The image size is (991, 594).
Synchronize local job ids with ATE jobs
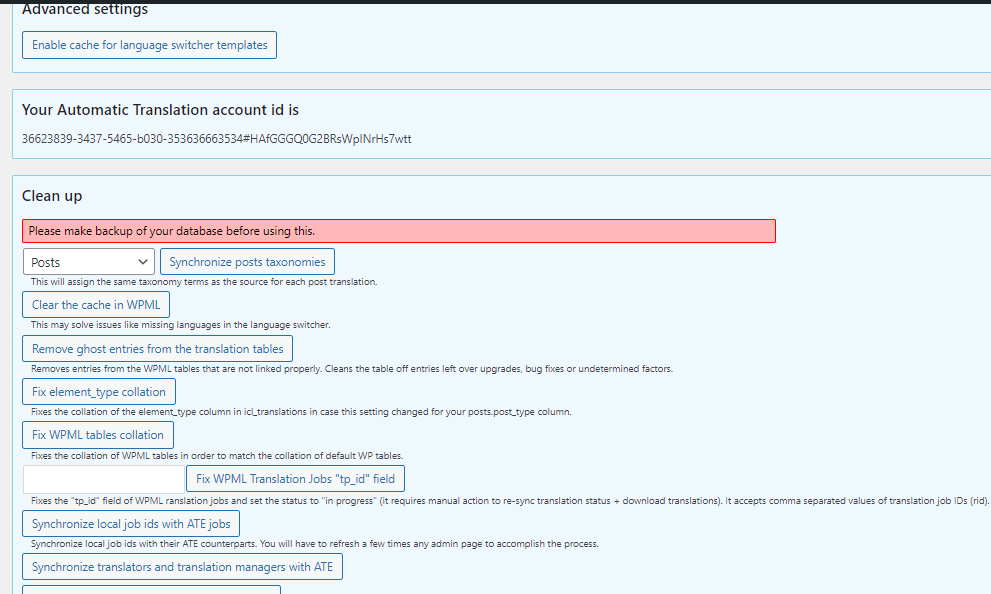(131, 524)
